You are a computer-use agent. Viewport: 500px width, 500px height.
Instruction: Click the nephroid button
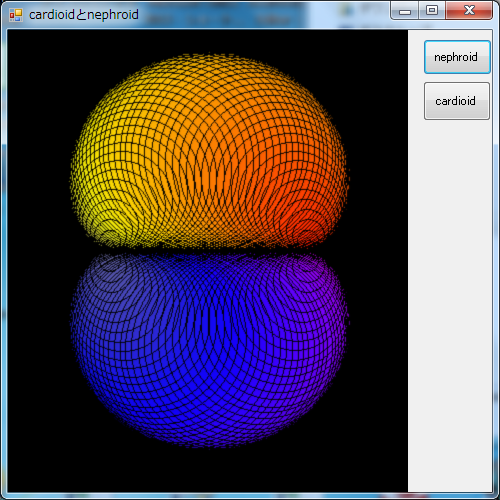(x=457, y=57)
